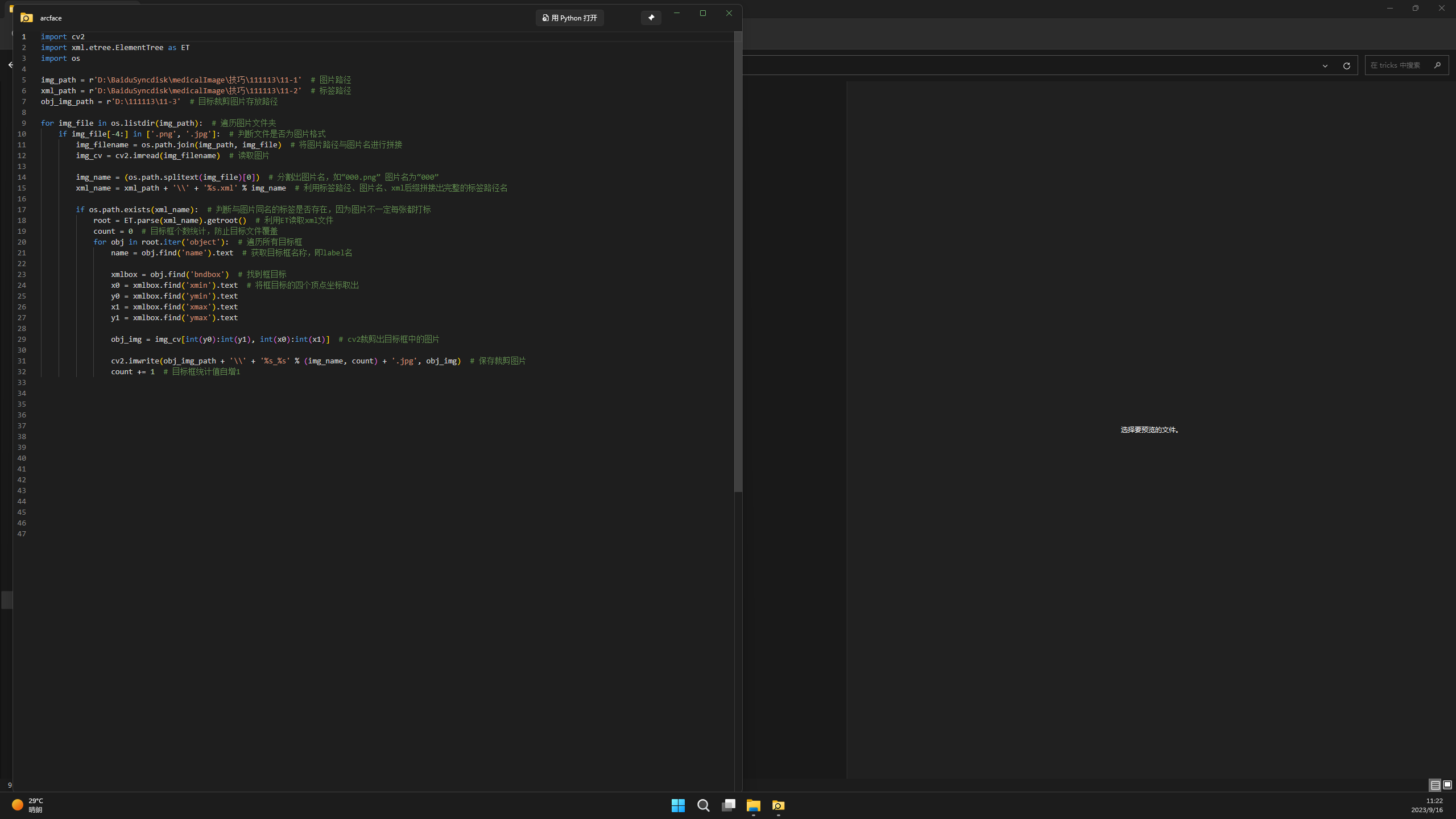Open Windows Search from the taskbar

pos(703,806)
